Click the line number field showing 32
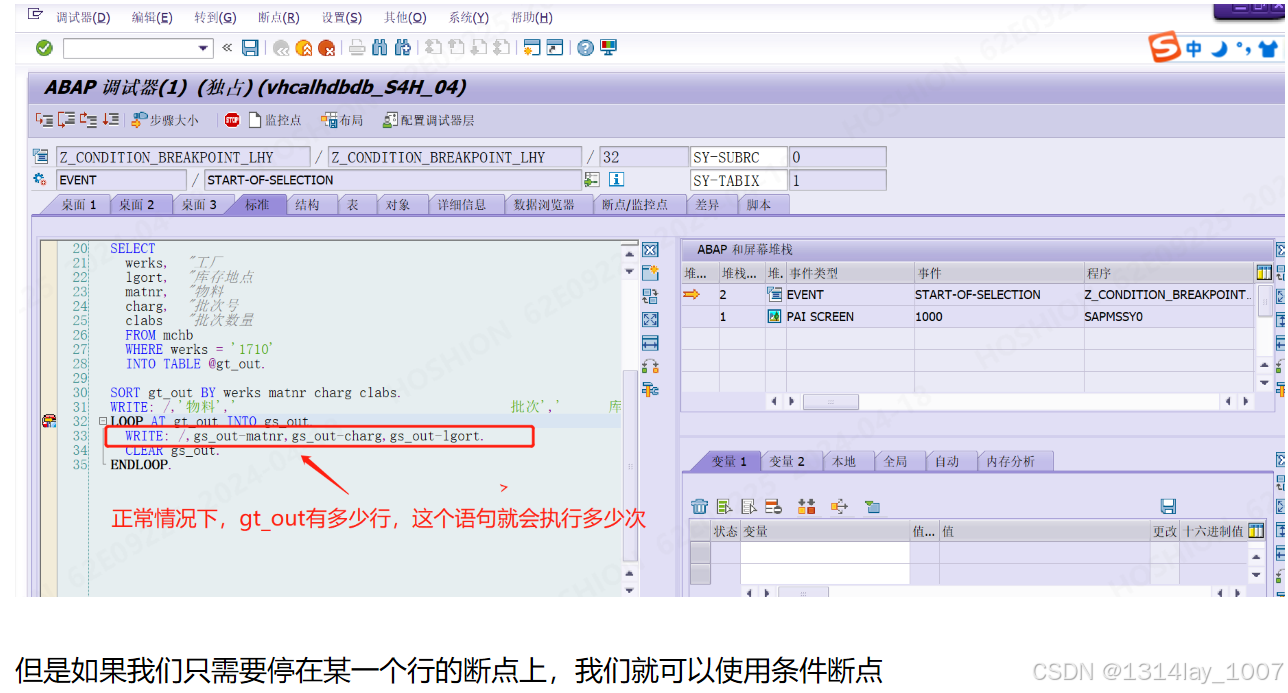The width and height of the screenshot is (1288, 693). [643, 157]
